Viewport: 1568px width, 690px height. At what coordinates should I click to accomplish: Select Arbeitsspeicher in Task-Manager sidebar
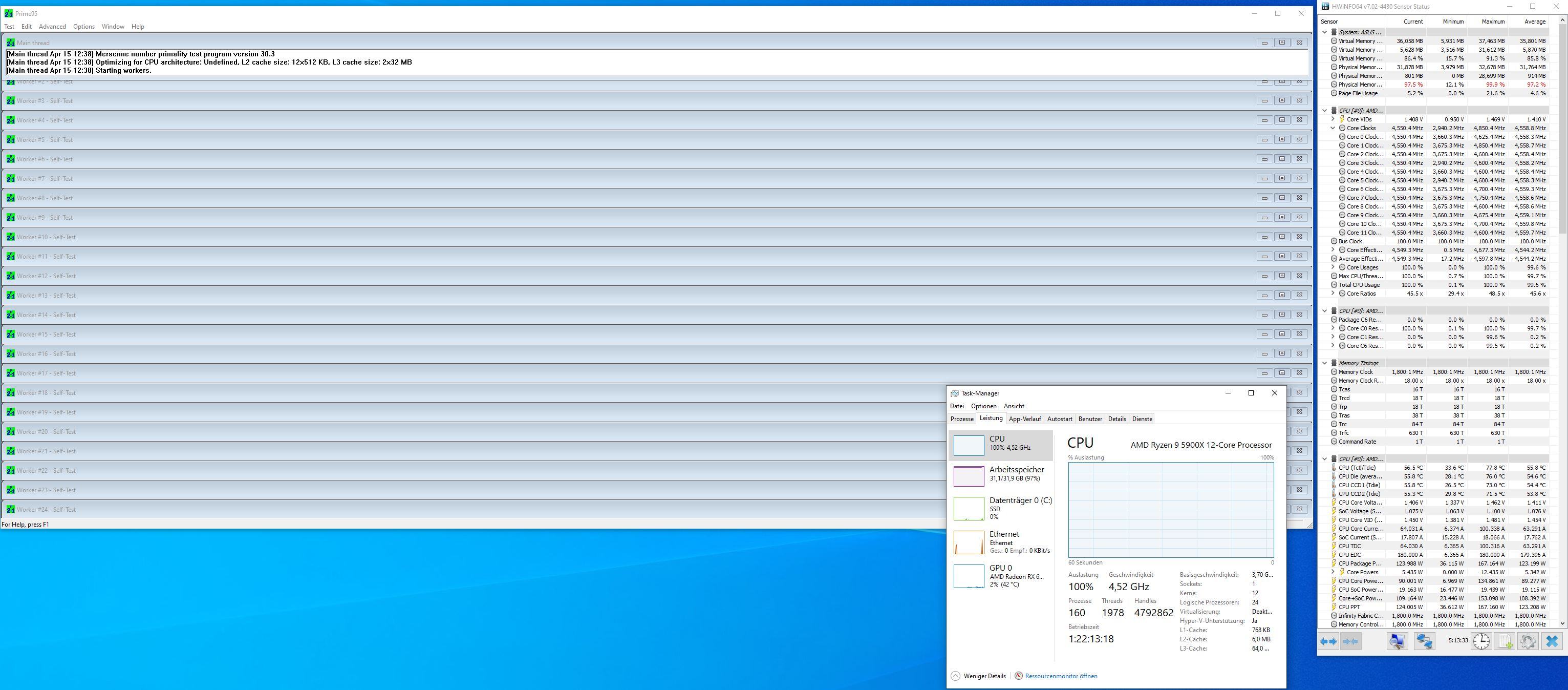(x=1001, y=476)
